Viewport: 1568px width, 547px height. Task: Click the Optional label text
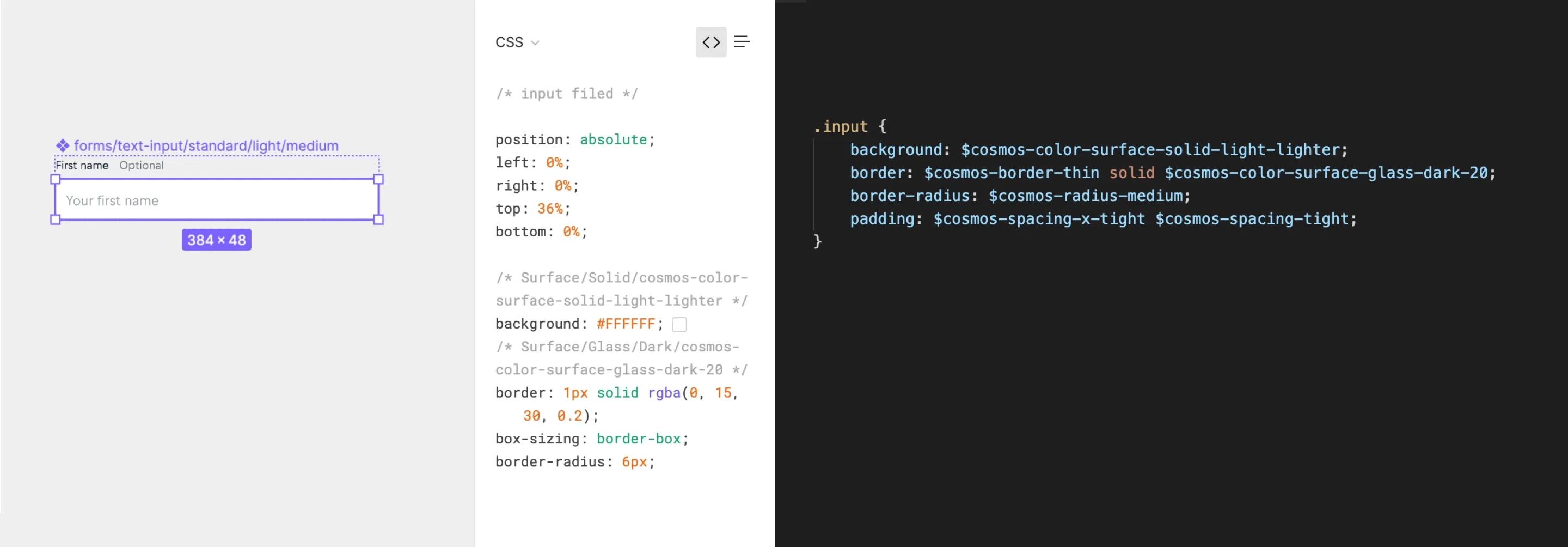coord(141,165)
